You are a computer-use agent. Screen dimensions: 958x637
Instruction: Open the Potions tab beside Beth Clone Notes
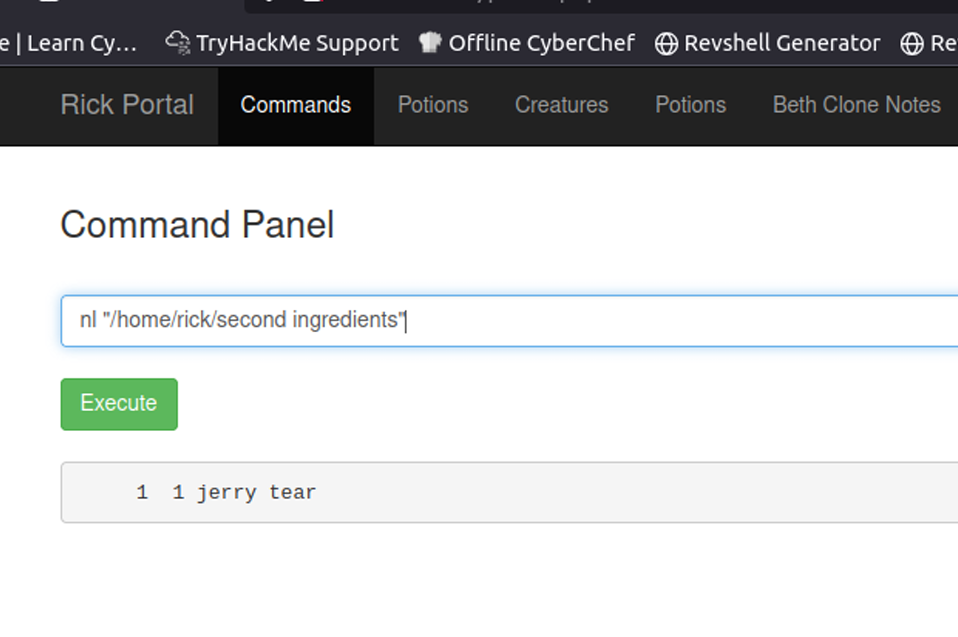click(690, 105)
